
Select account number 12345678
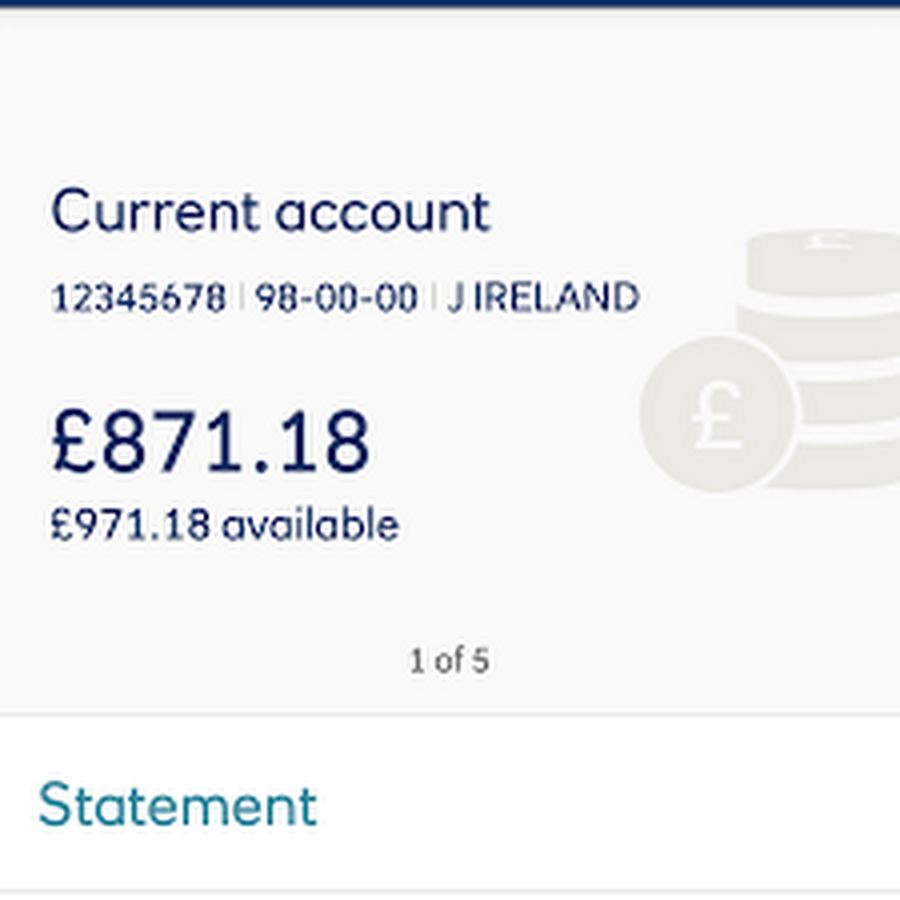tap(139, 298)
